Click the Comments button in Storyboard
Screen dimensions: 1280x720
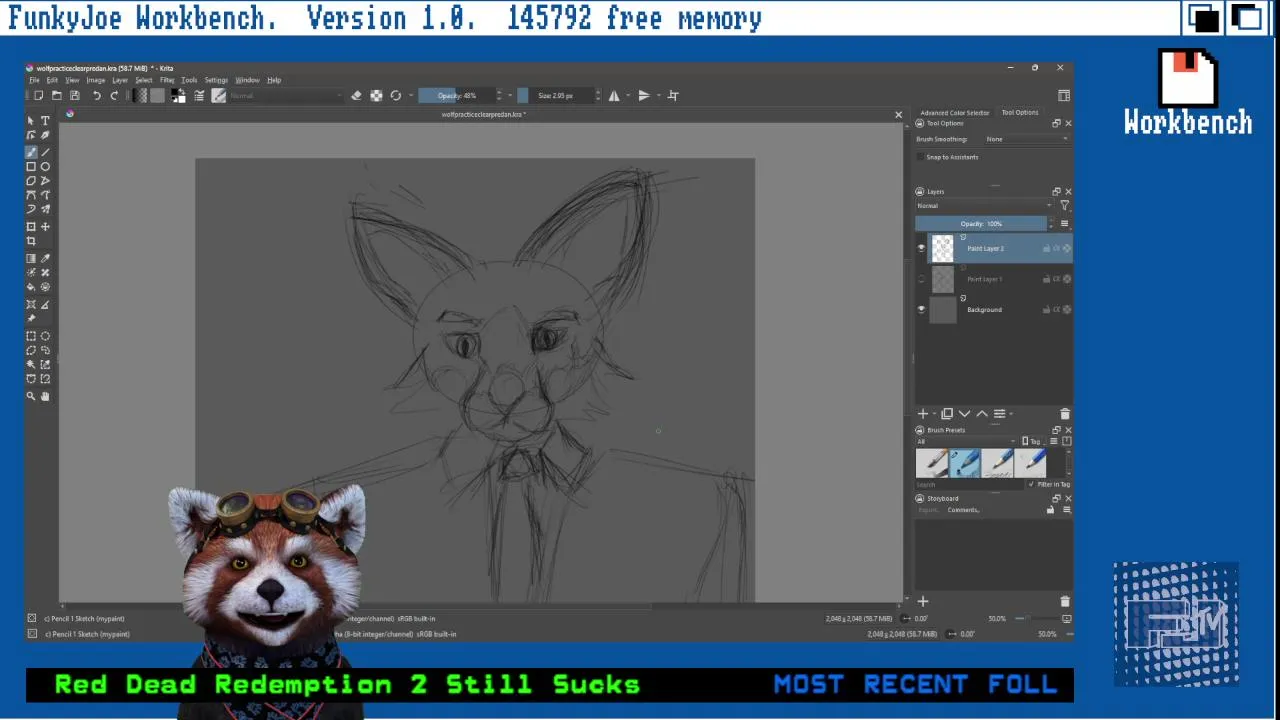tap(963, 510)
